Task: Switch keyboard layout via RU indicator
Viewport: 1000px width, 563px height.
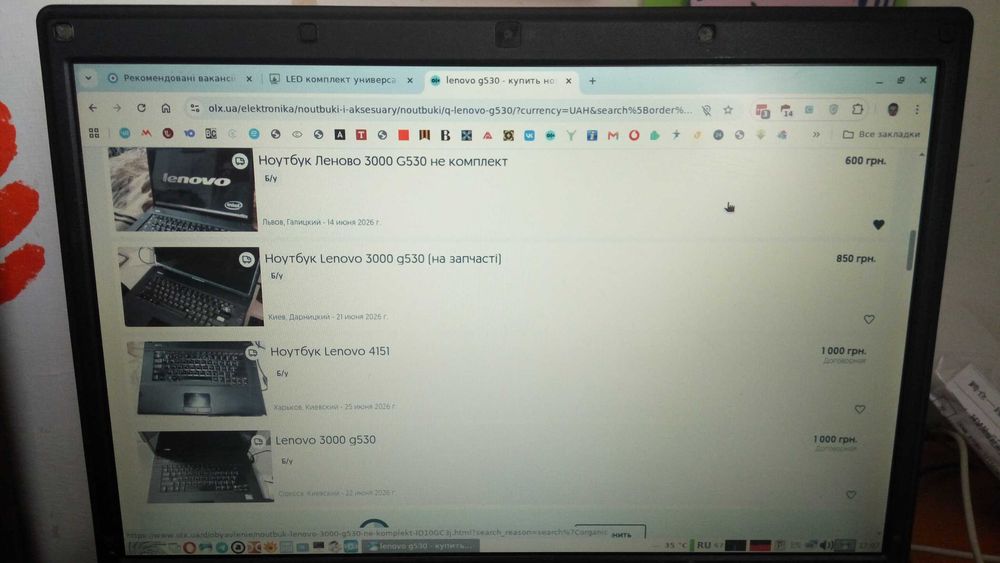Action: (x=703, y=545)
